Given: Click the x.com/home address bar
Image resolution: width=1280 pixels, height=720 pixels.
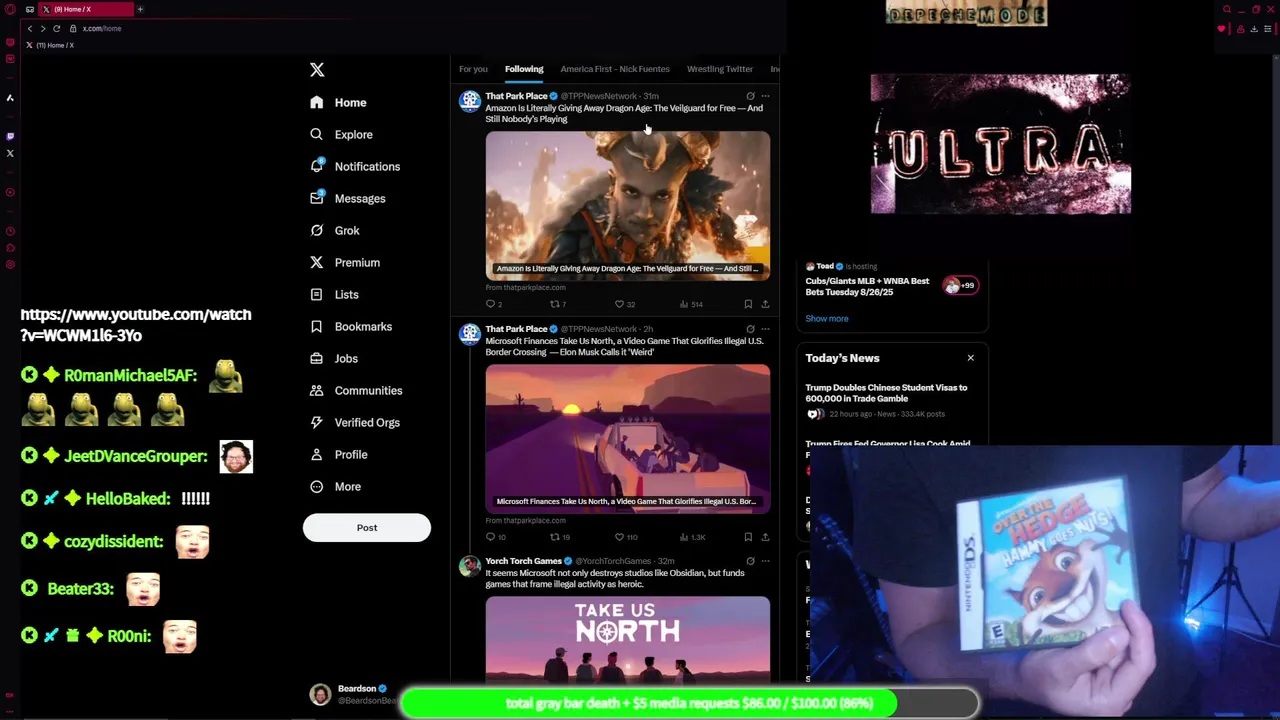Looking at the screenshot, I should click(x=102, y=28).
